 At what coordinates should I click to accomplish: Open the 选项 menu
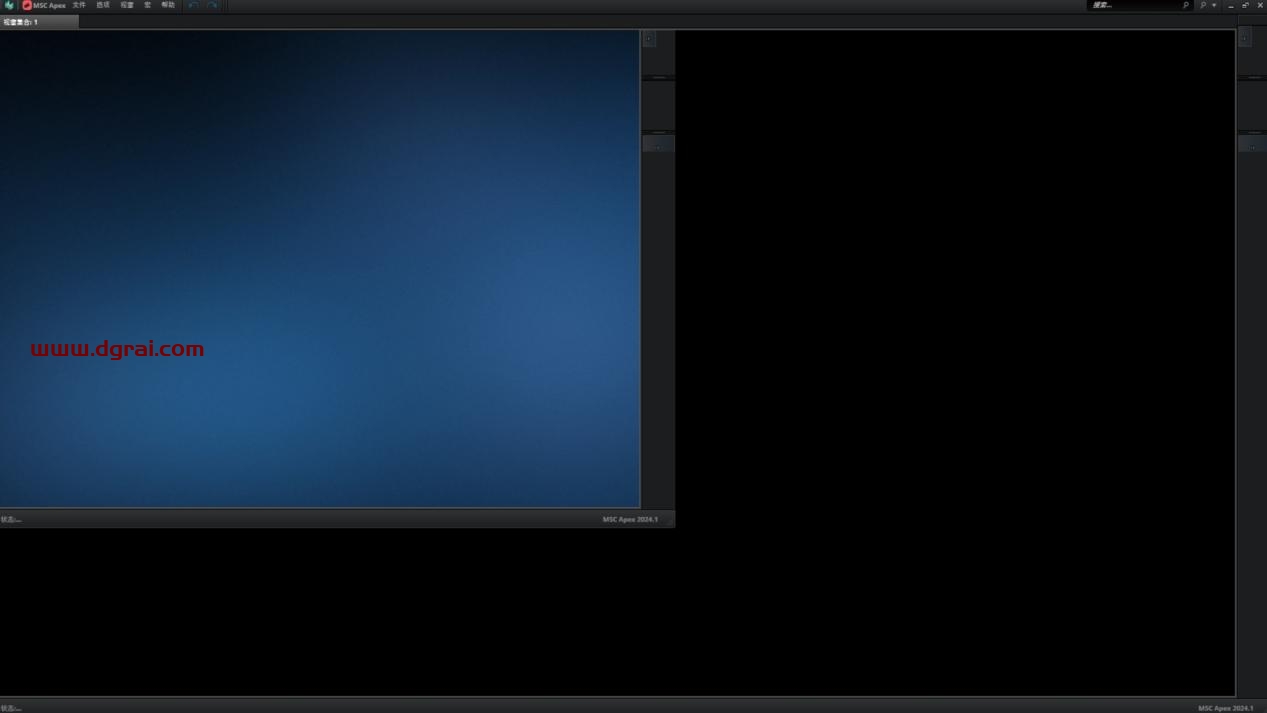103,5
